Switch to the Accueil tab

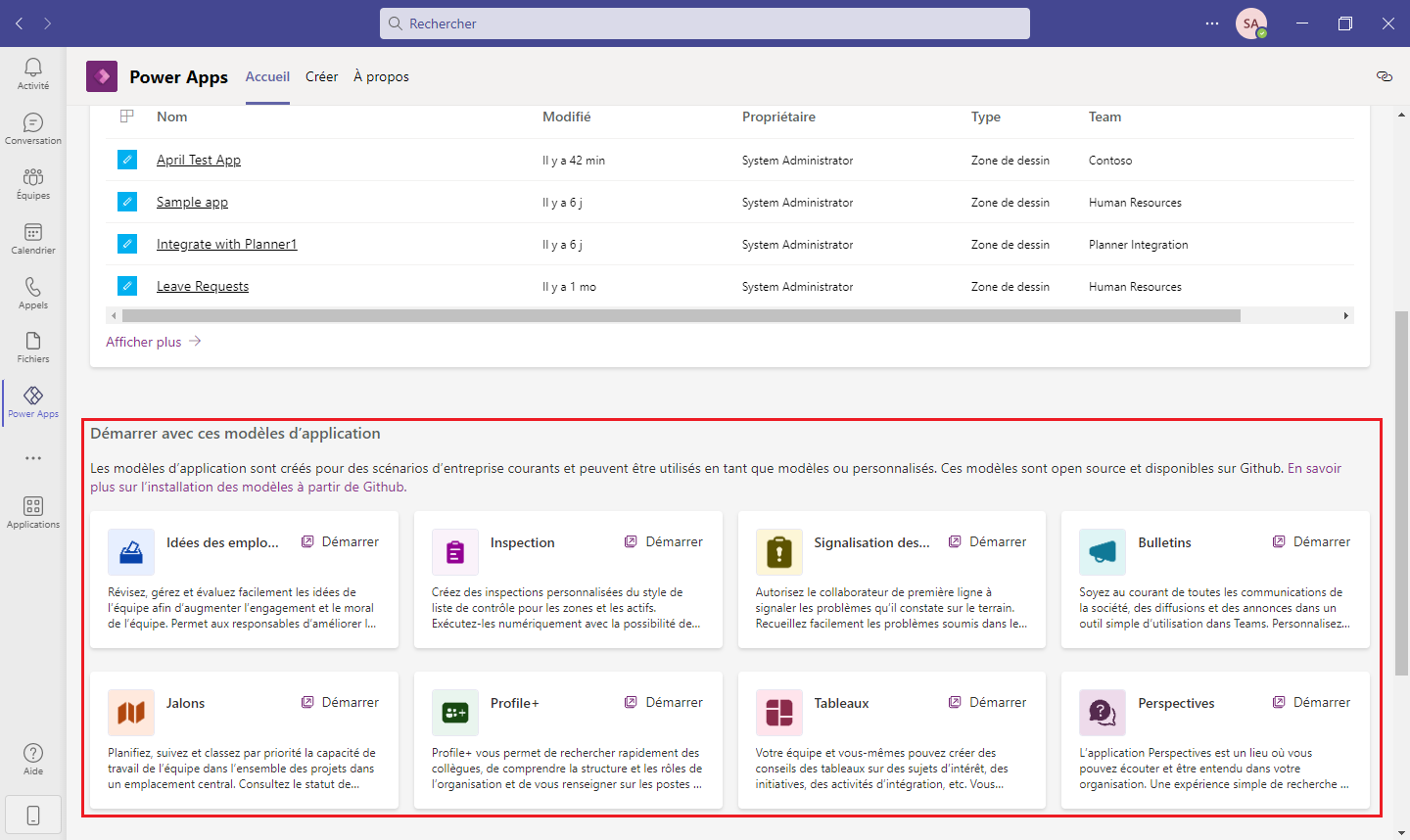(267, 76)
